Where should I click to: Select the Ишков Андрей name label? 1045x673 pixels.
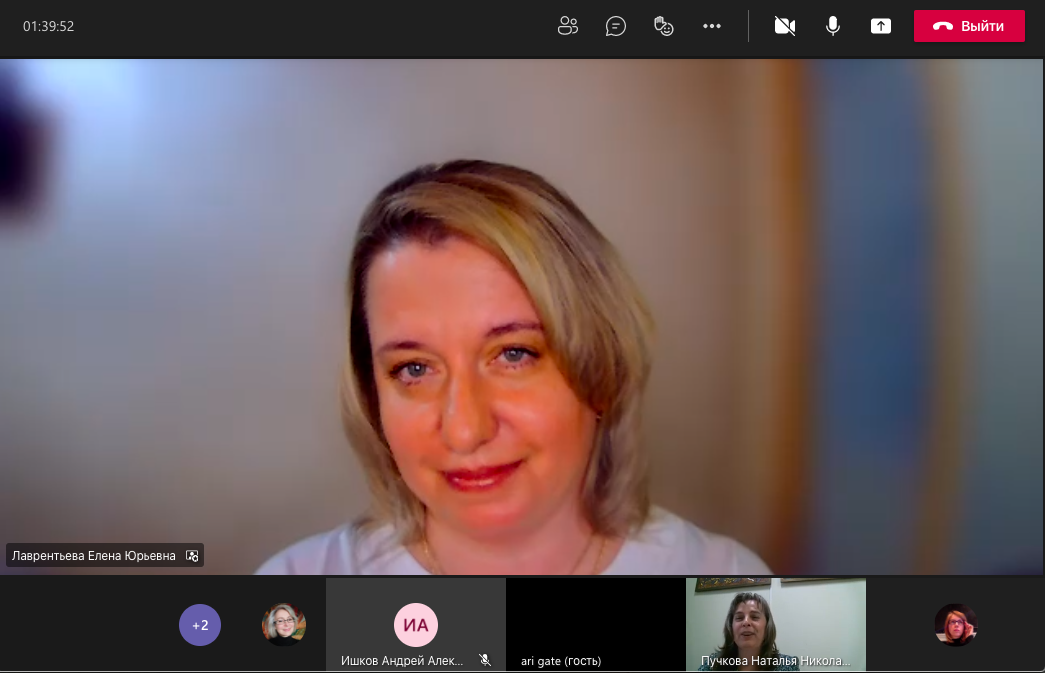pyautogui.click(x=402, y=660)
